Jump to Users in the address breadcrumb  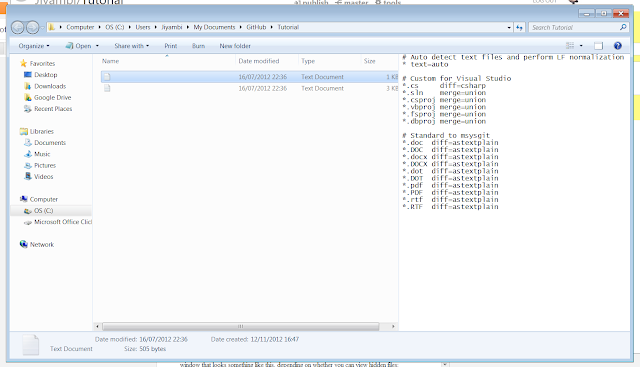click(143, 27)
